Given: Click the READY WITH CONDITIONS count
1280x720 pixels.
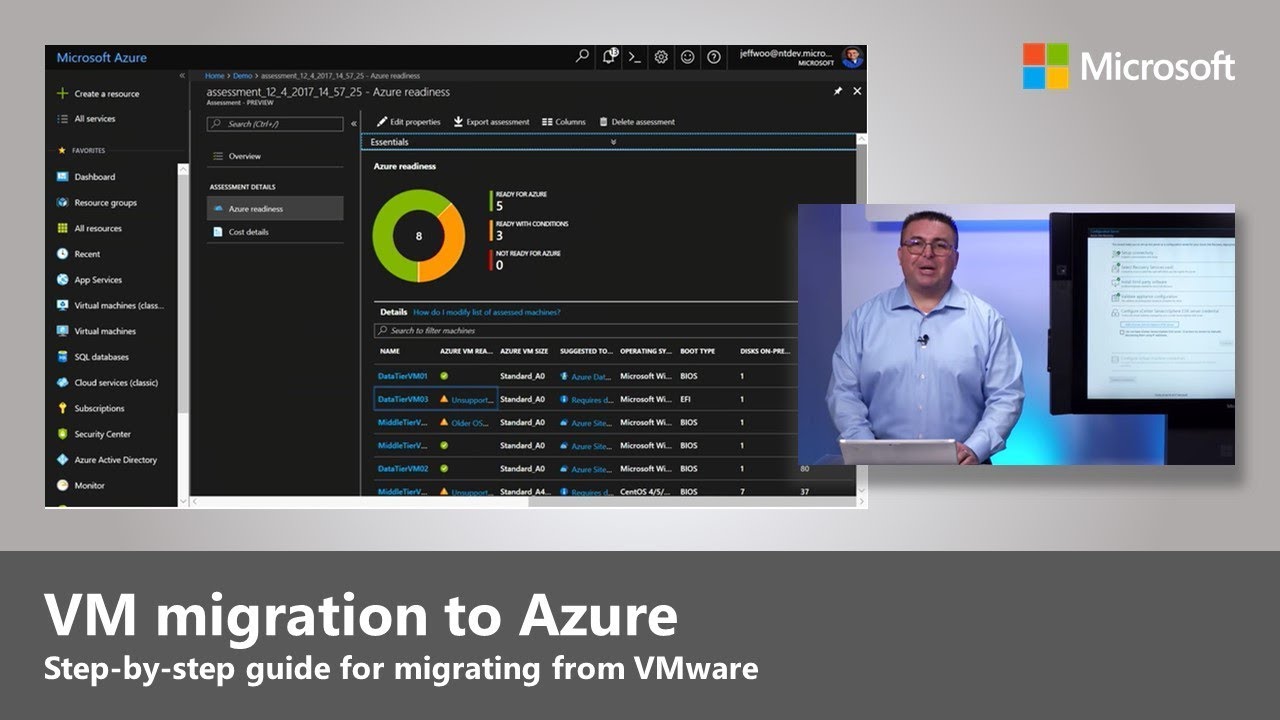Looking at the screenshot, I should pos(500,236).
